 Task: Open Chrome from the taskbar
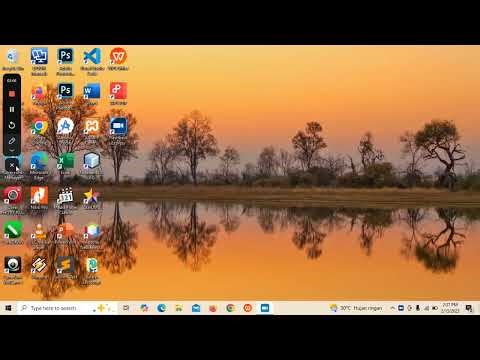[x=230, y=308]
